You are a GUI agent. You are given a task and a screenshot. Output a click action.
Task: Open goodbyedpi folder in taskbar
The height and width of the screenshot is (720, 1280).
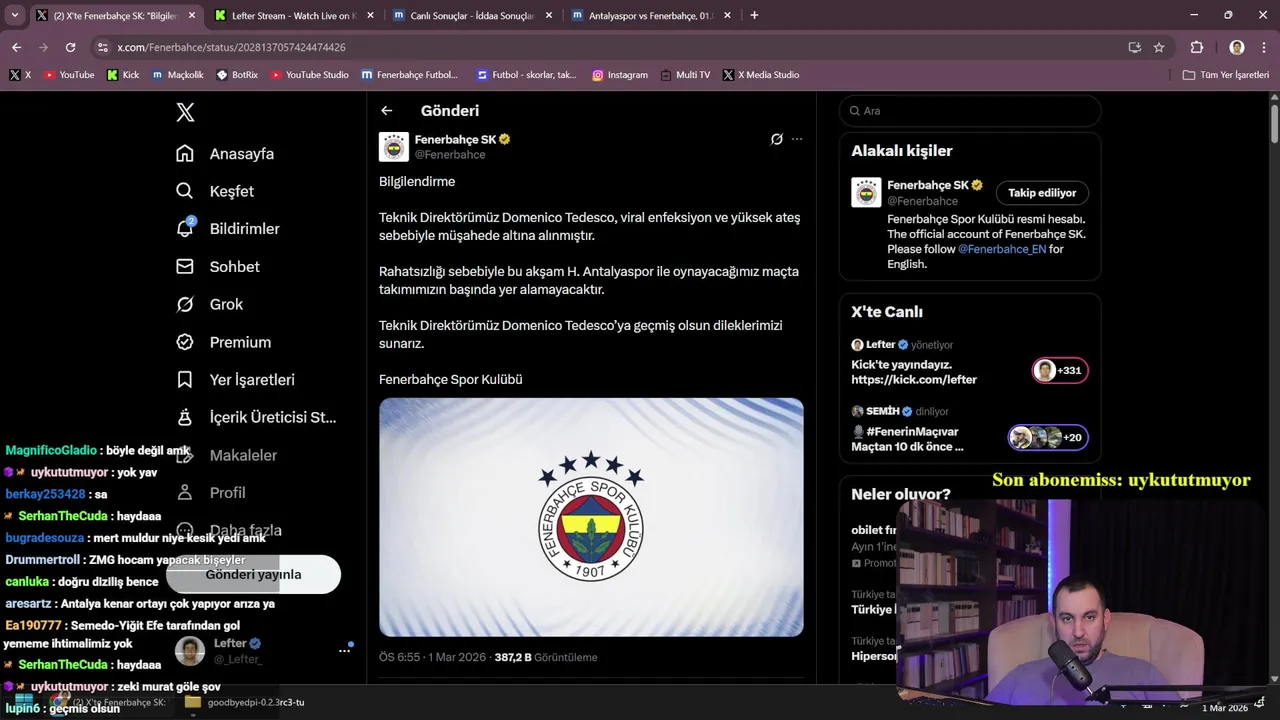pos(244,702)
